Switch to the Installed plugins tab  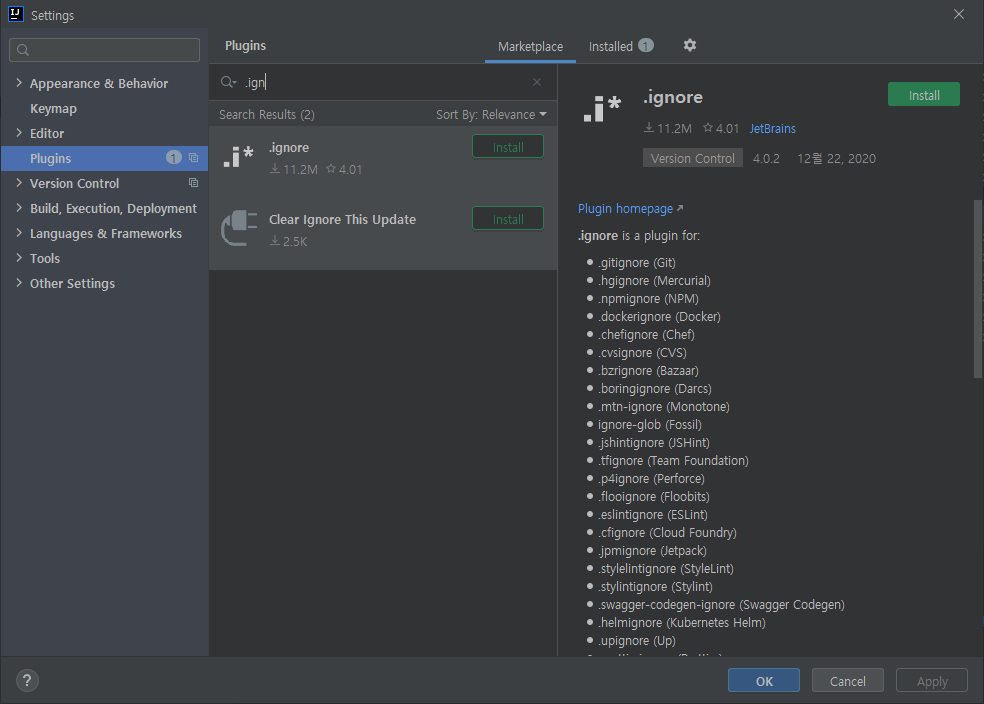(611, 46)
